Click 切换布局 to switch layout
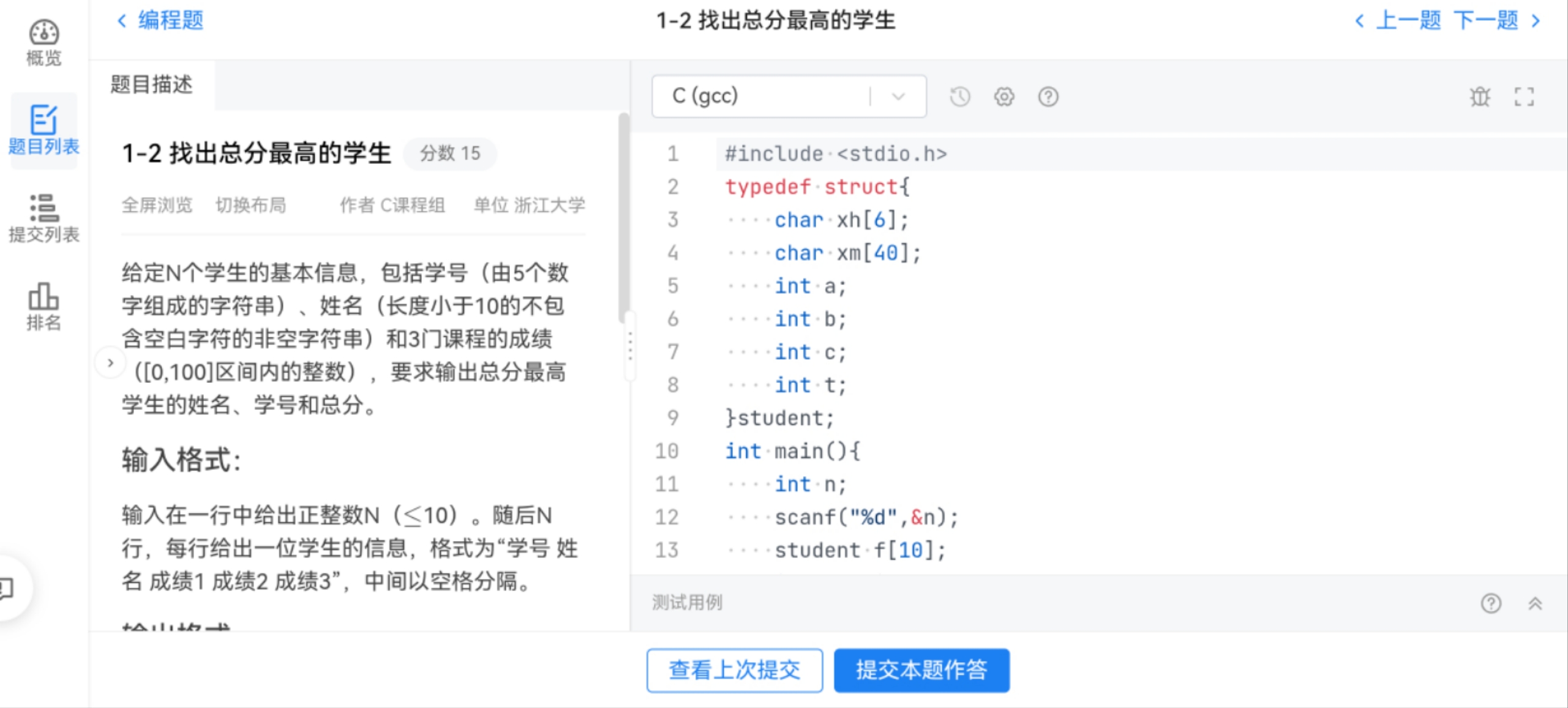The width and height of the screenshot is (1568, 708). [250, 205]
